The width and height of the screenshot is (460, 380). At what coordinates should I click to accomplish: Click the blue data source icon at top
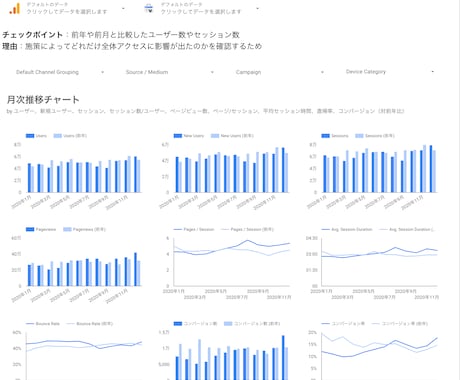tap(149, 8)
